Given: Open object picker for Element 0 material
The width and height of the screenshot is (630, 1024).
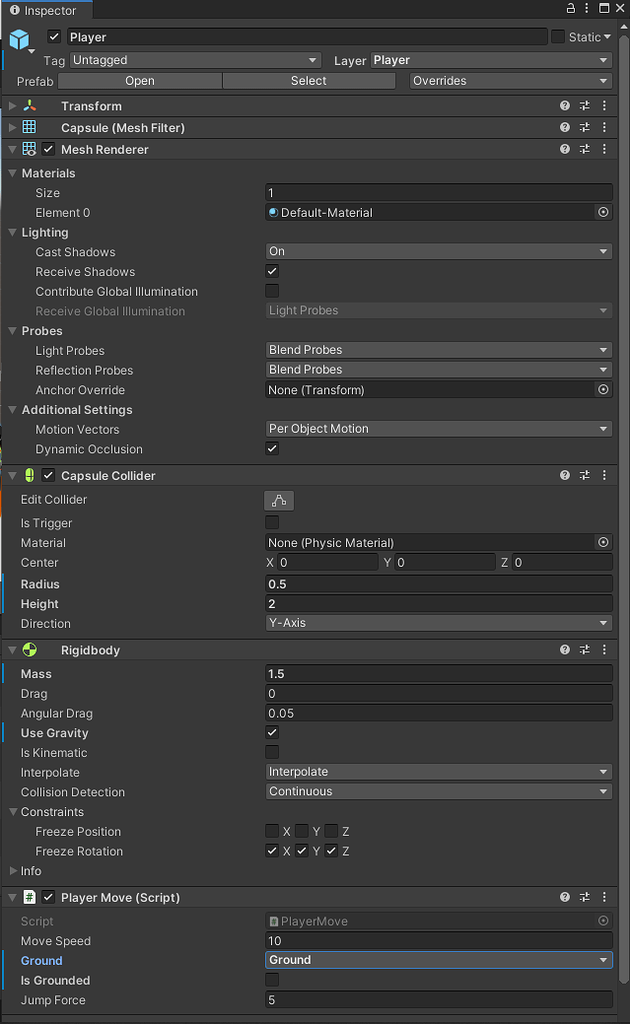Looking at the screenshot, I should tap(603, 212).
